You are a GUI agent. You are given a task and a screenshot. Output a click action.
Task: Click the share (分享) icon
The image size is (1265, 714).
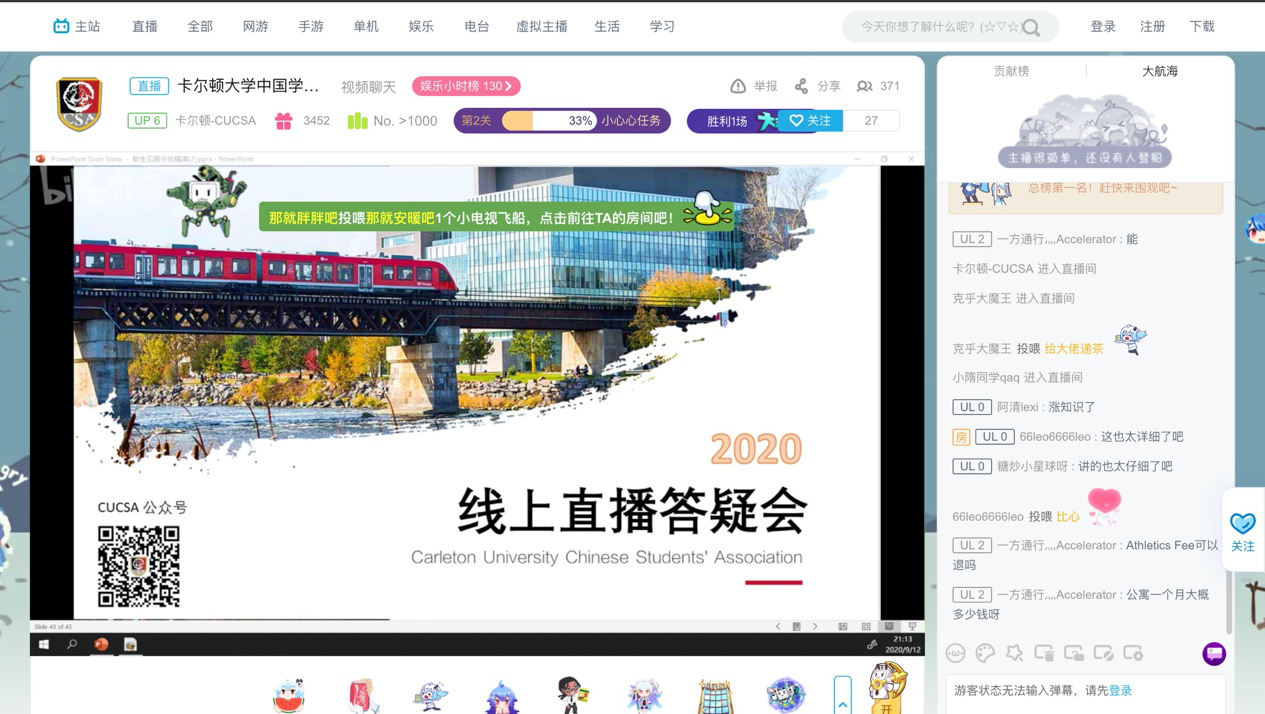801,87
